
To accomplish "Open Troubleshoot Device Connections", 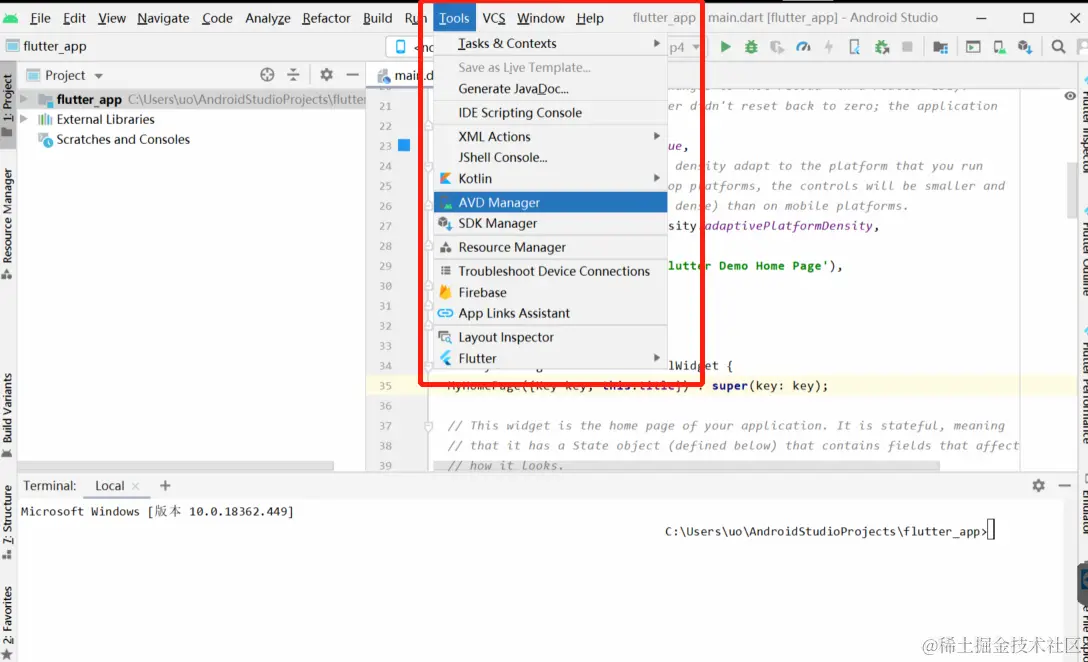I will point(550,271).
